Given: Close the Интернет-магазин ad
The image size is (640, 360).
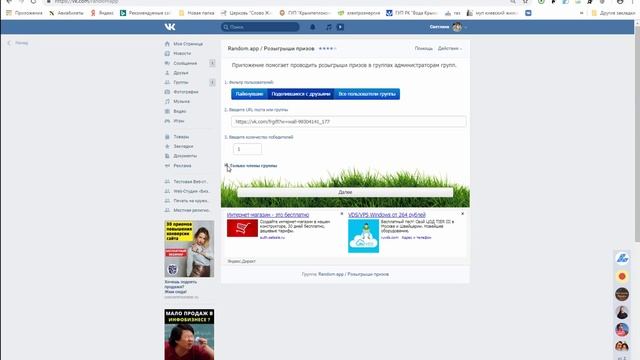Looking at the screenshot, I should coord(342,214).
